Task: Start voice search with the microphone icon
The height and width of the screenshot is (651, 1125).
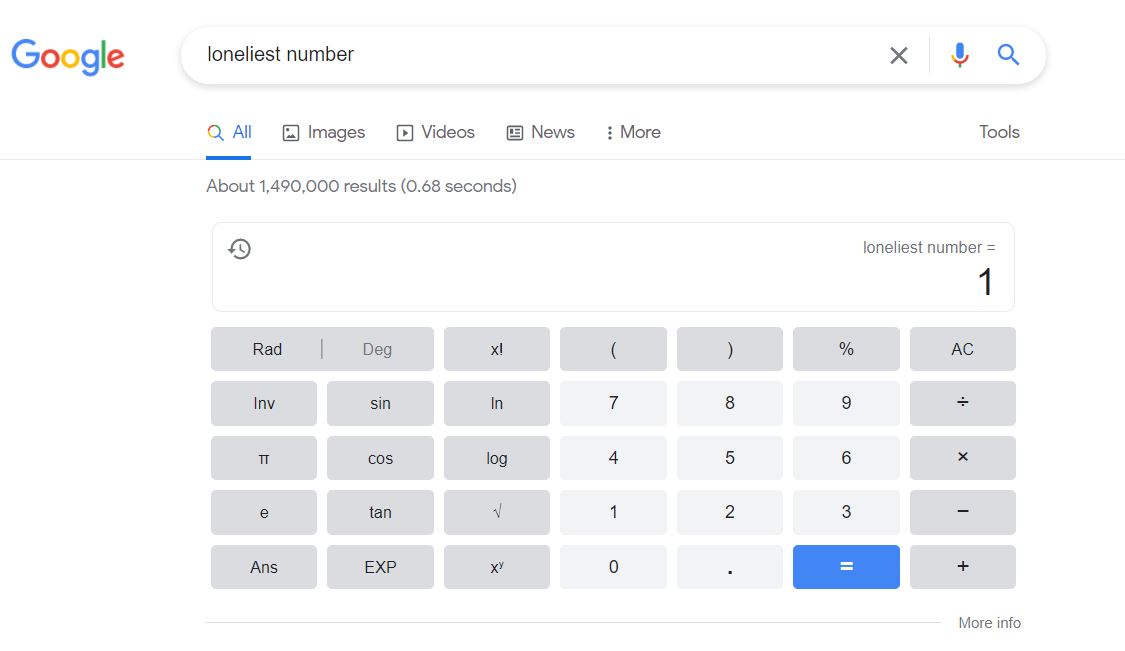Action: point(959,55)
